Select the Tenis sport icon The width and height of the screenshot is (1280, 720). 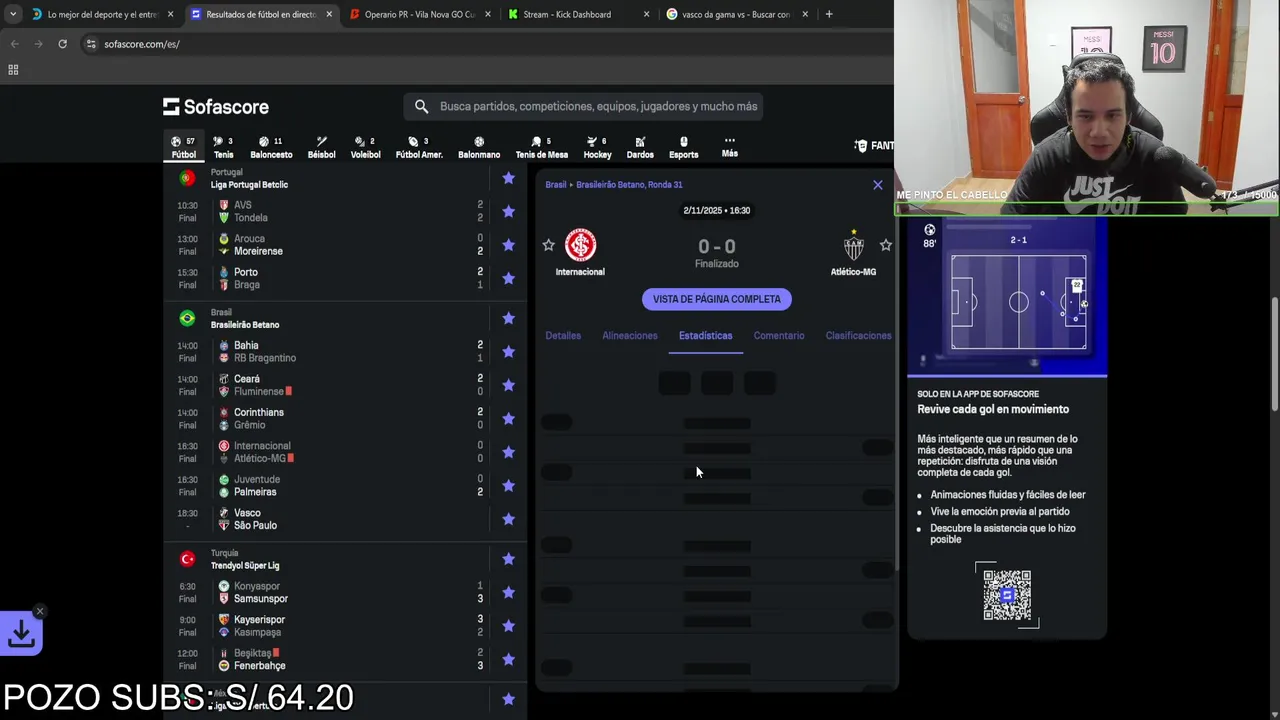[x=223, y=147]
